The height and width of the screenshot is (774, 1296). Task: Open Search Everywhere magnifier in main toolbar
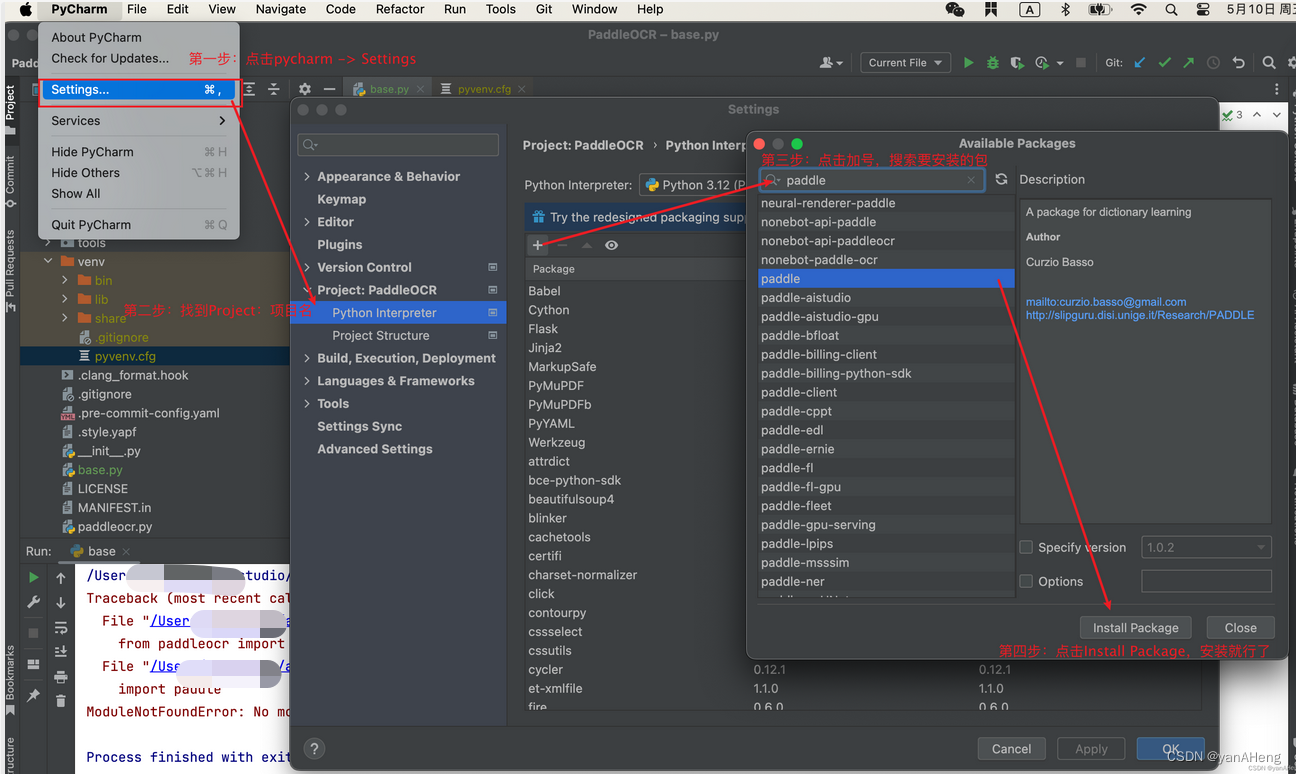click(x=1269, y=62)
